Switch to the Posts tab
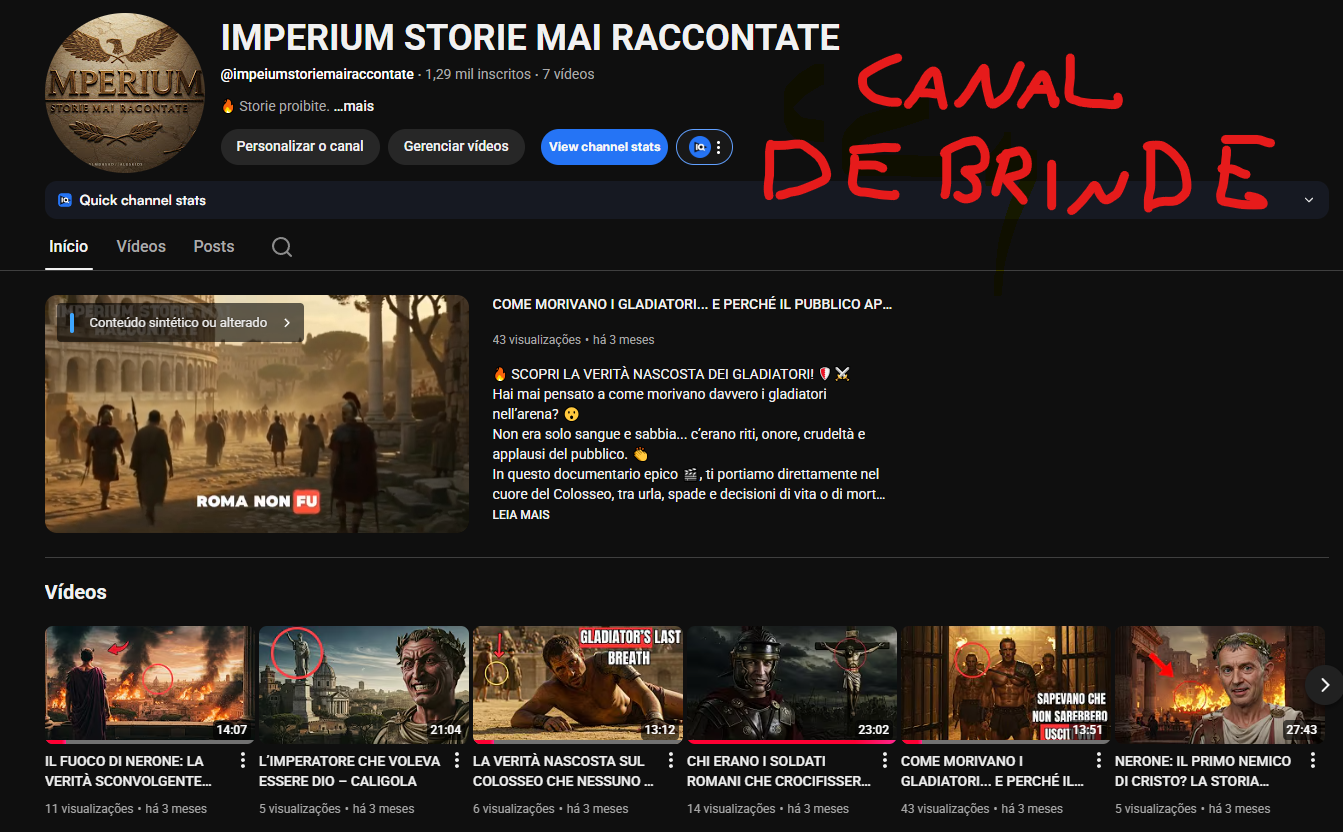This screenshot has width=1343, height=832. [x=214, y=247]
